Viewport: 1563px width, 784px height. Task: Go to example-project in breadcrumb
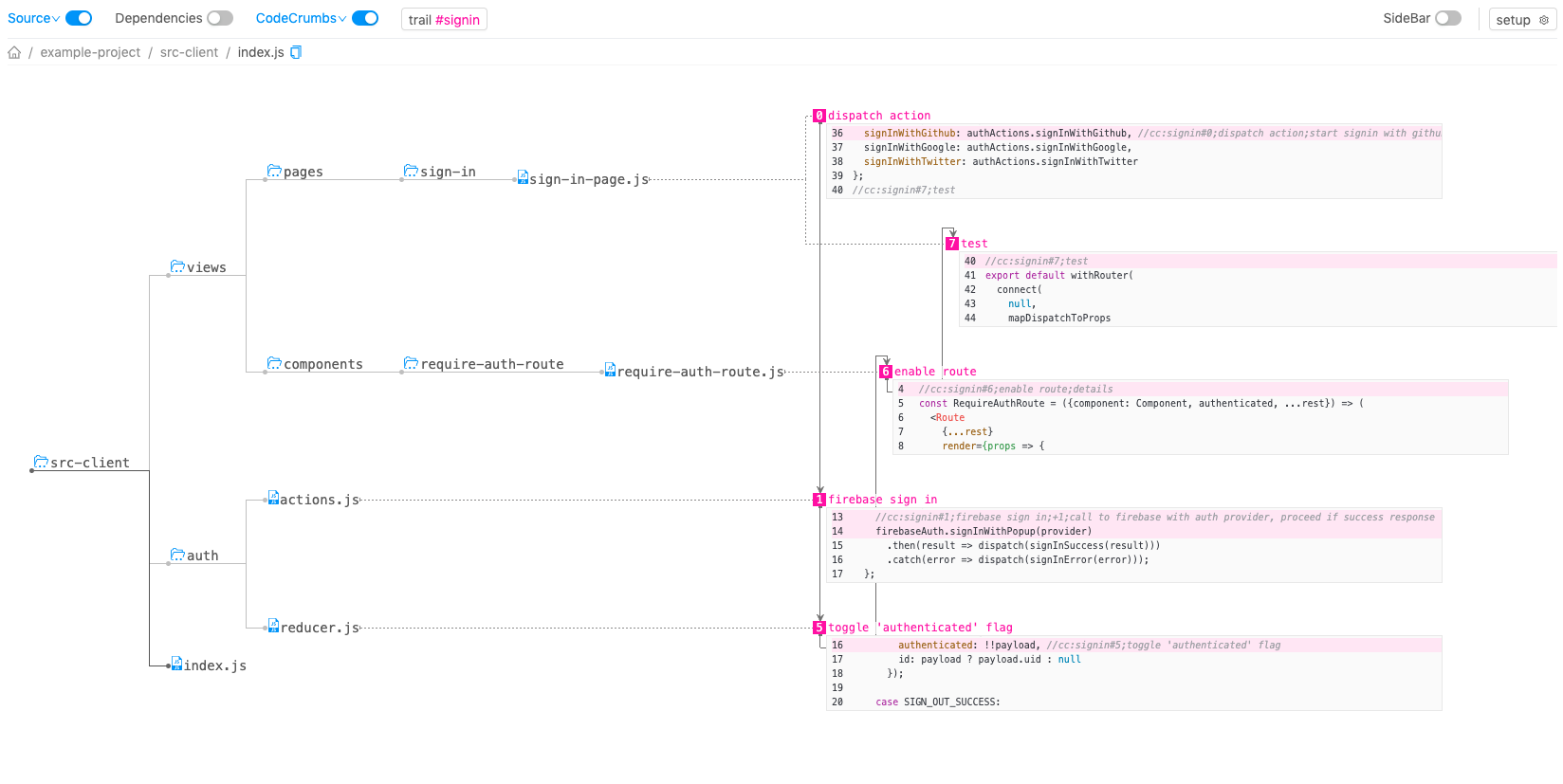(x=90, y=53)
